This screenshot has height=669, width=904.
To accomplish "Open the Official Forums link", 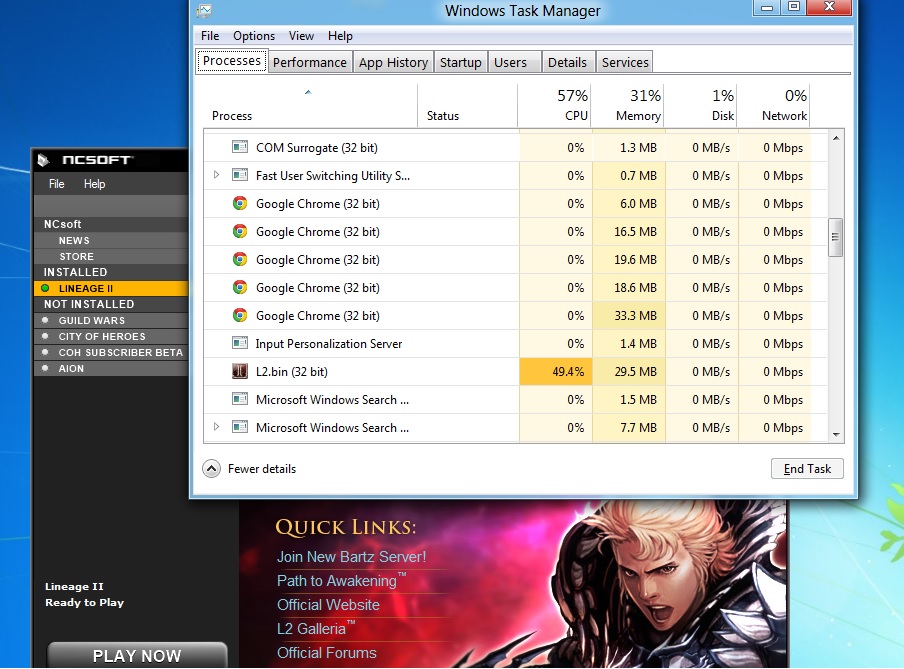I will pos(326,652).
